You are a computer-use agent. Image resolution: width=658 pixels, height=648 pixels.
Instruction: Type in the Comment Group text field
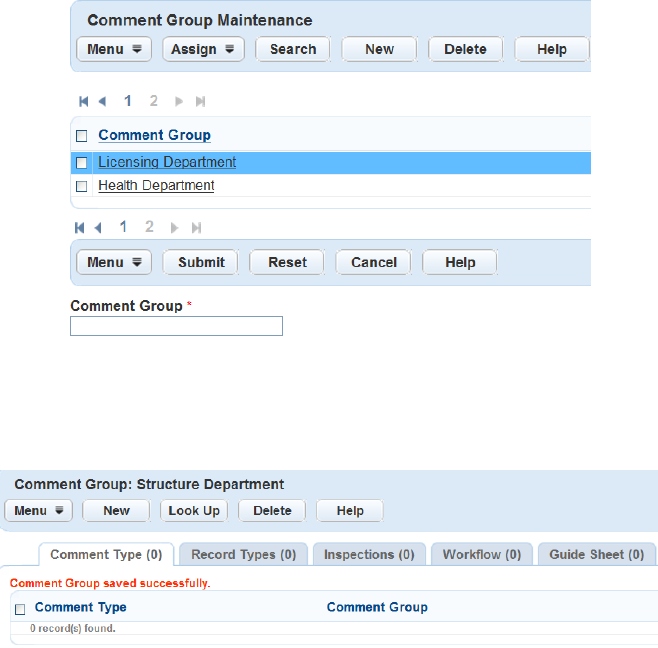pos(176,326)
